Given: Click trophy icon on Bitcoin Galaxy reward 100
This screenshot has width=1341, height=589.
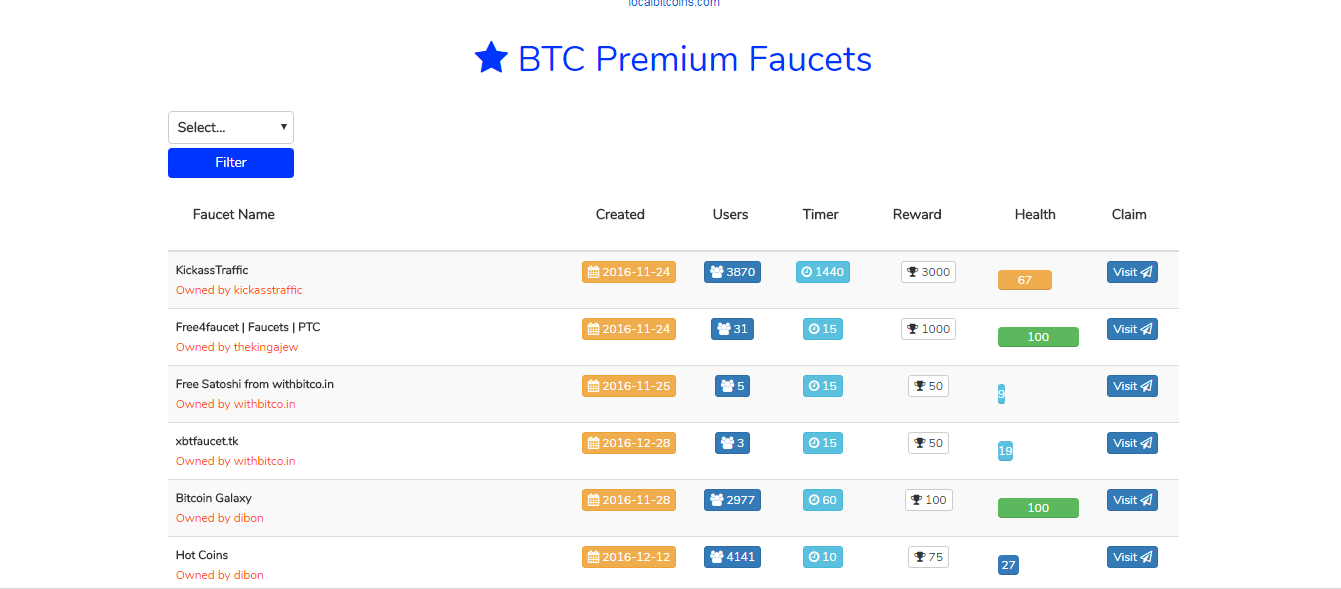Looking at the screenshot, I should (x=916, y=500).
